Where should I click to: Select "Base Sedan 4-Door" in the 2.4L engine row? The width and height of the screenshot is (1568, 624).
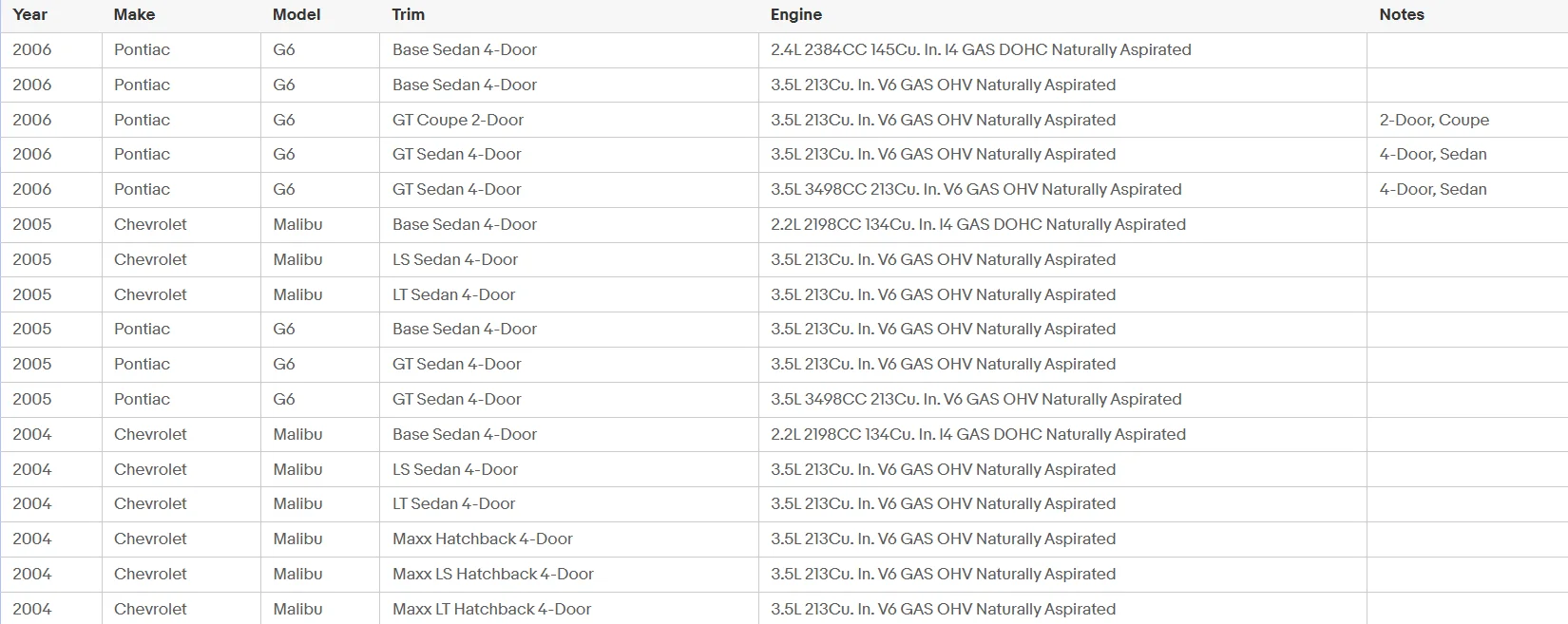[465, 49]
